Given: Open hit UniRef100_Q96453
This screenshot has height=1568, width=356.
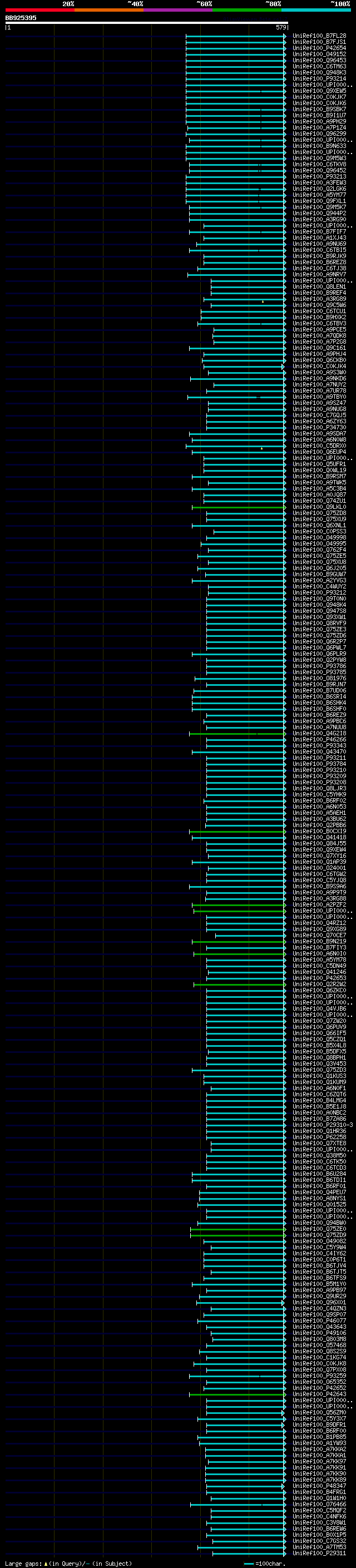Looking at the screenshot, I should point(319,60).
